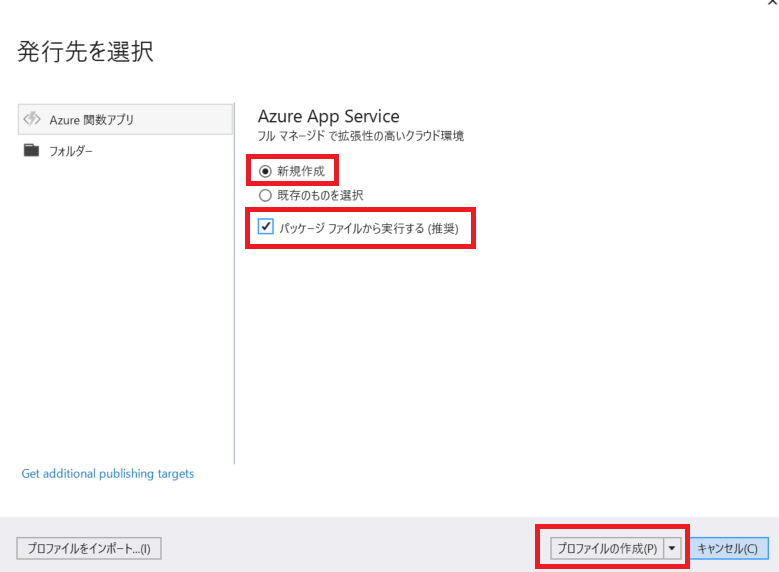Choose the 既存のものを選択 radio button

pyautogui.click(x=265, y=195)
